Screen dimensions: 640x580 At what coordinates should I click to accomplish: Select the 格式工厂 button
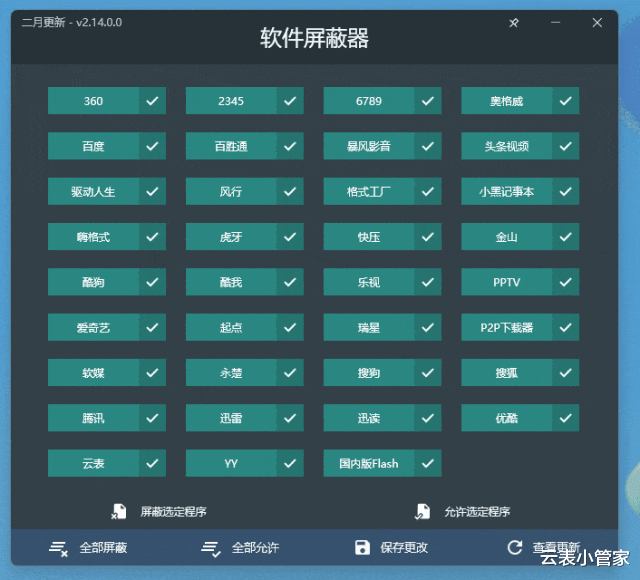click(369, 191)
